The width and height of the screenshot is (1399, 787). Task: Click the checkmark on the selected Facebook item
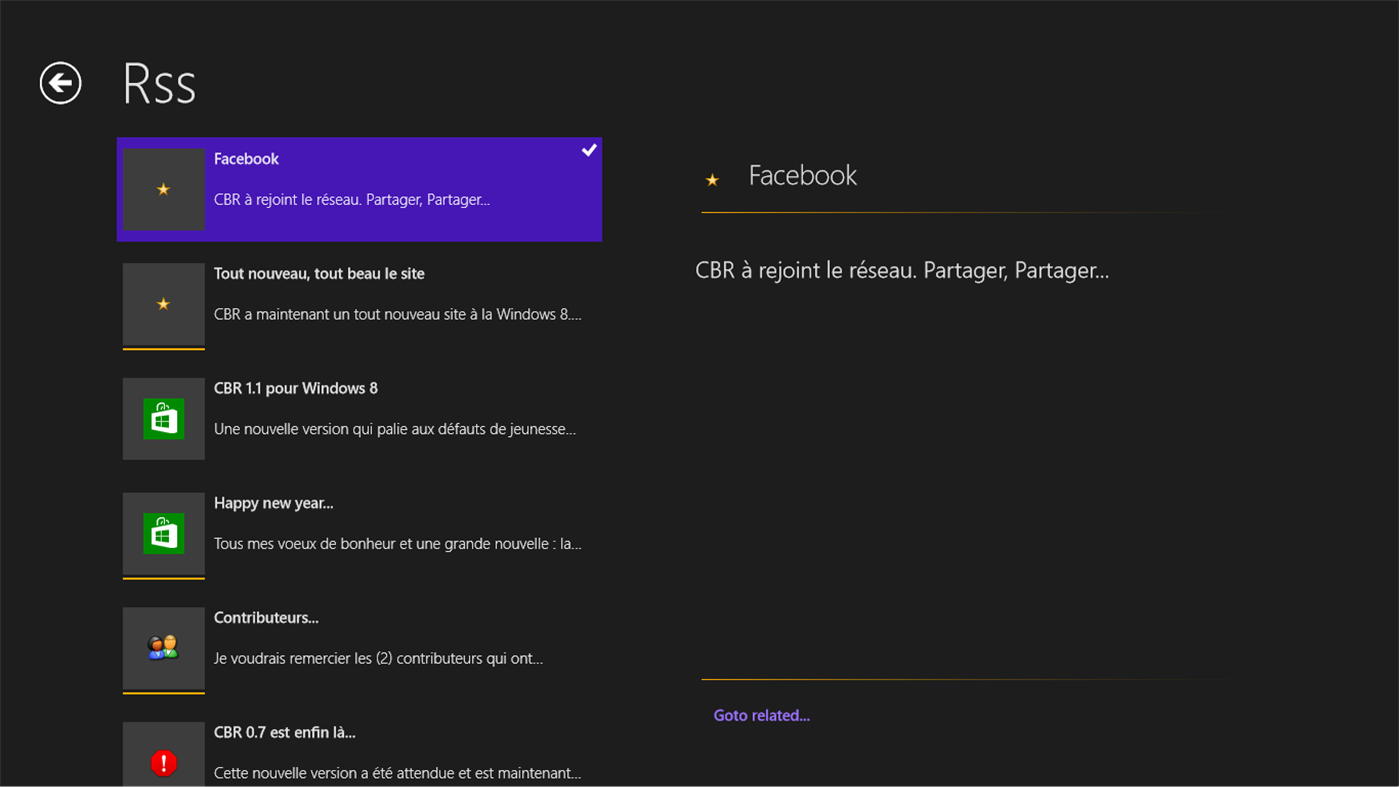[588, 150]
